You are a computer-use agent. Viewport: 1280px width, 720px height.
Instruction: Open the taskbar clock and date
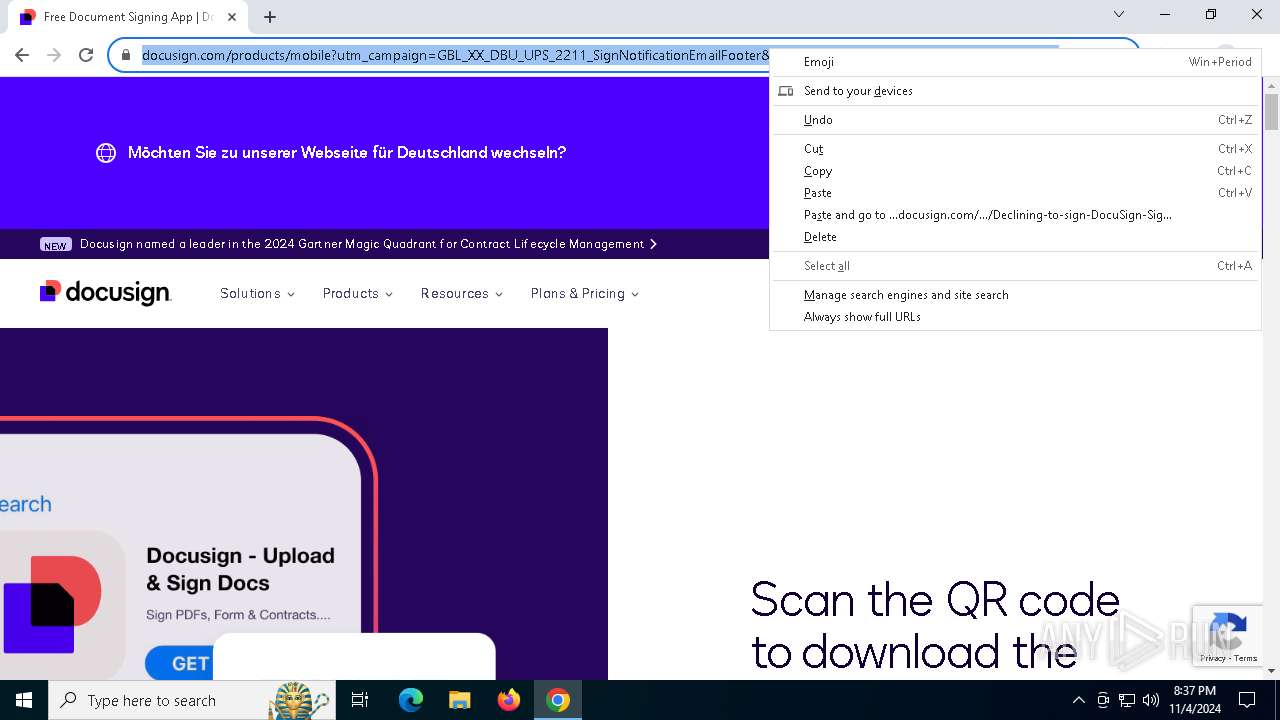[1195, 700]
